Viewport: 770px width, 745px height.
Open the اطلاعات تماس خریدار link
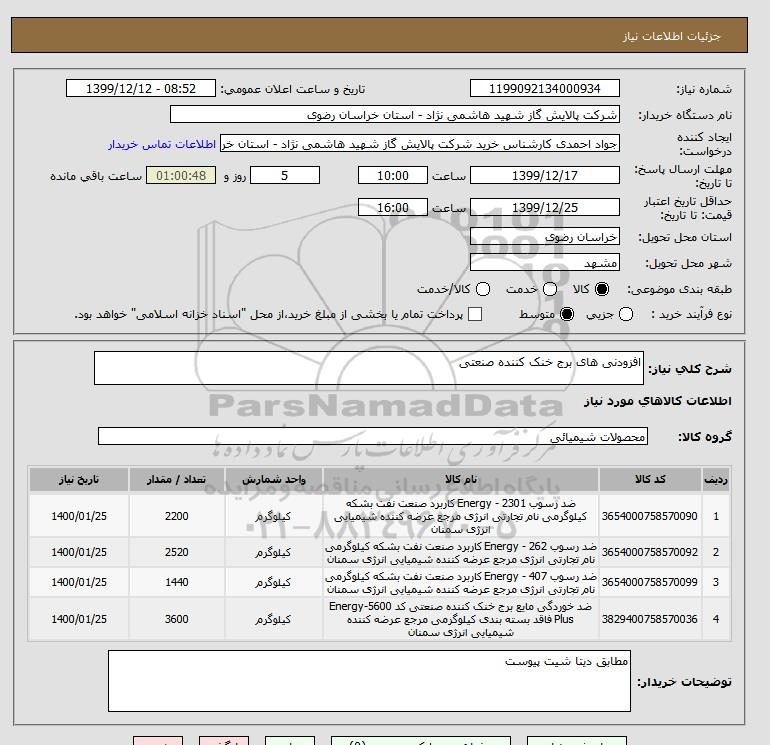click(162, 144)
